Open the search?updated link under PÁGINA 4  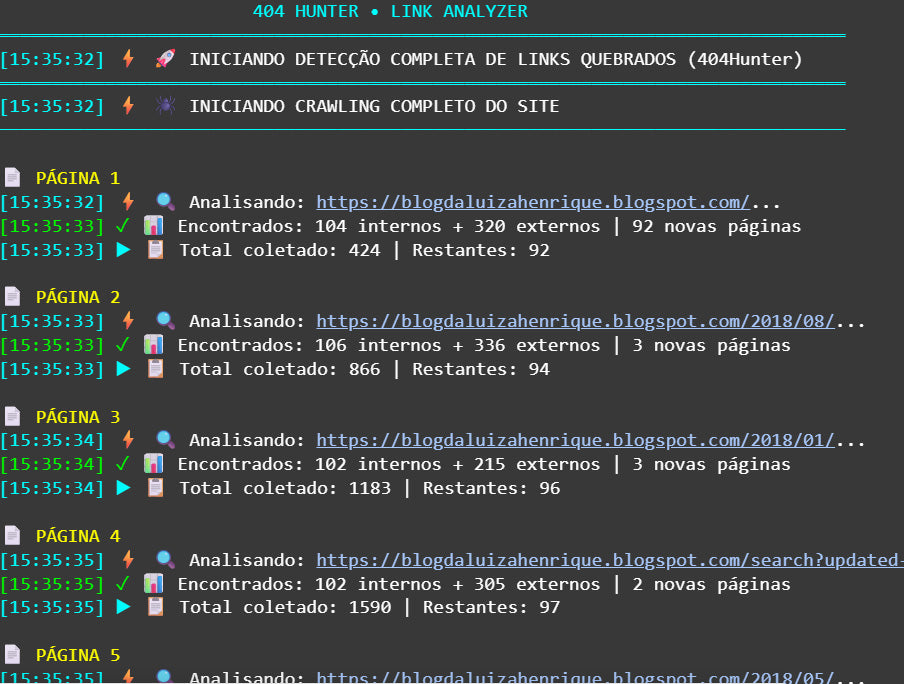(610, 560)
